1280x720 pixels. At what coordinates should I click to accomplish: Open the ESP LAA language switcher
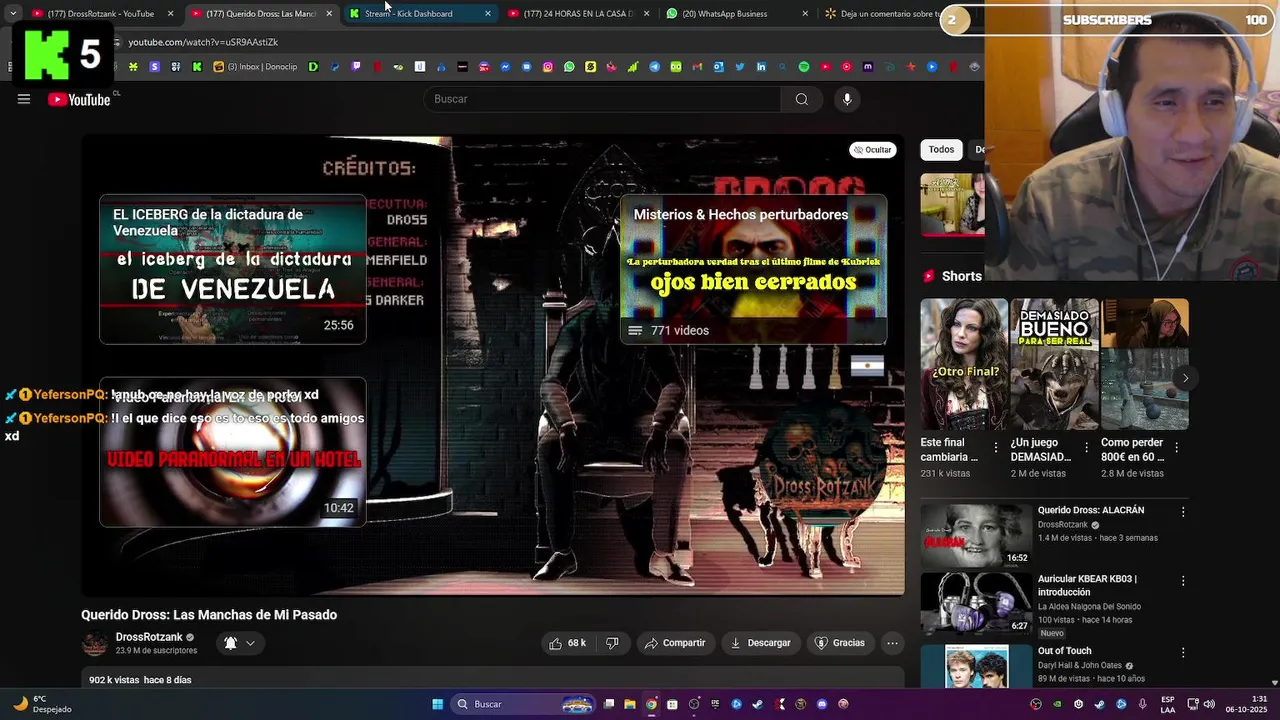pos(1167,704)
